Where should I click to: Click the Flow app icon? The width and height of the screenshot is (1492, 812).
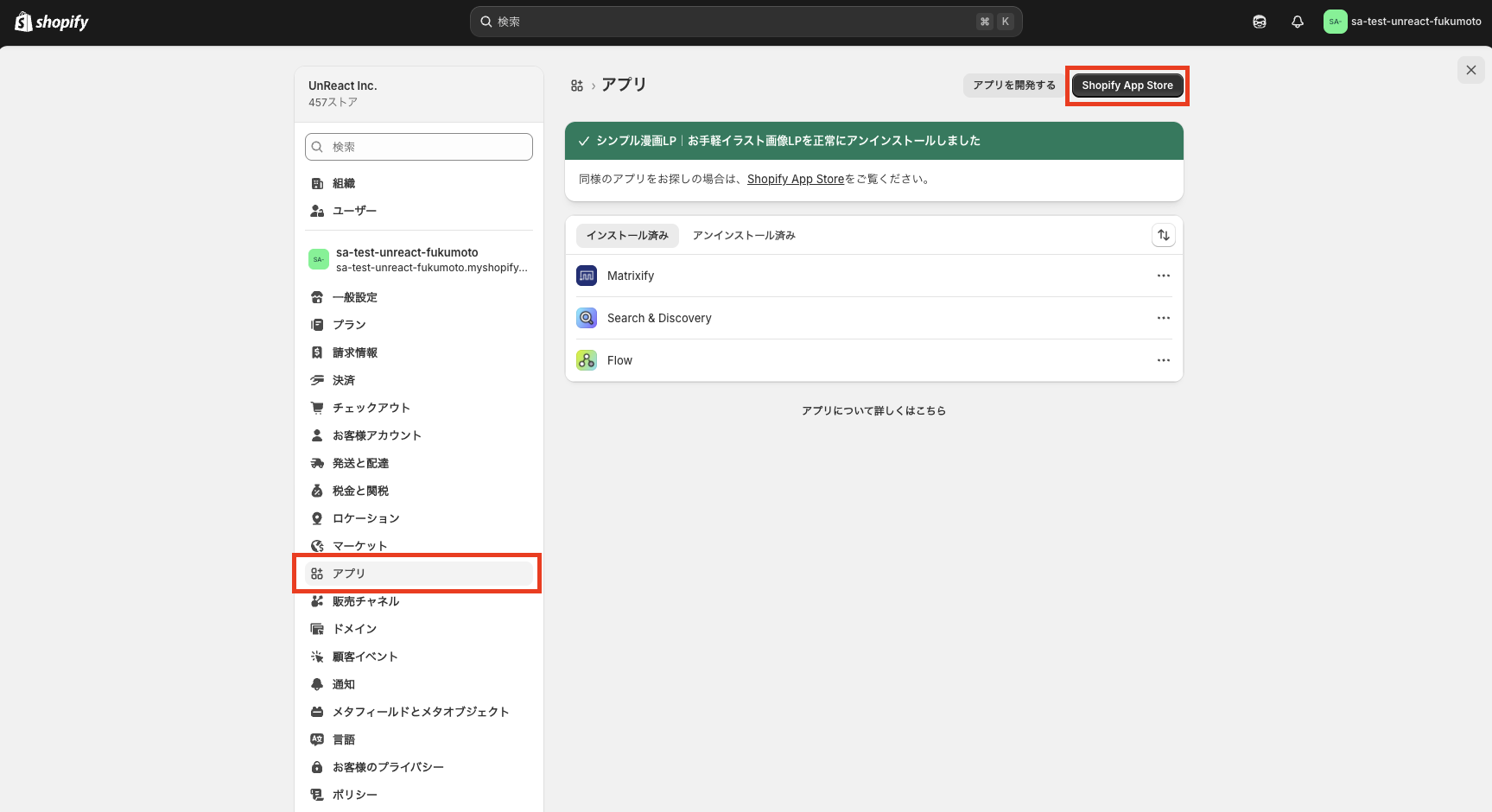[x=587, y=360]
